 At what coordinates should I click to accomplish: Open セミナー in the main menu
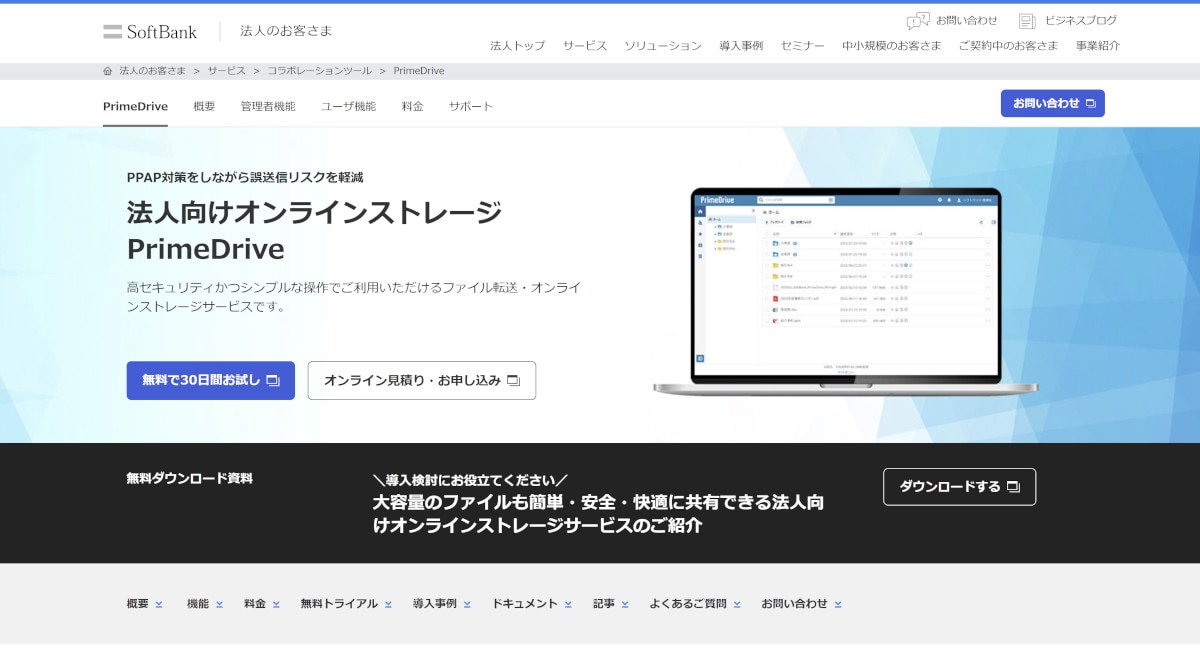pyautogui.click(x=802, y=46)
